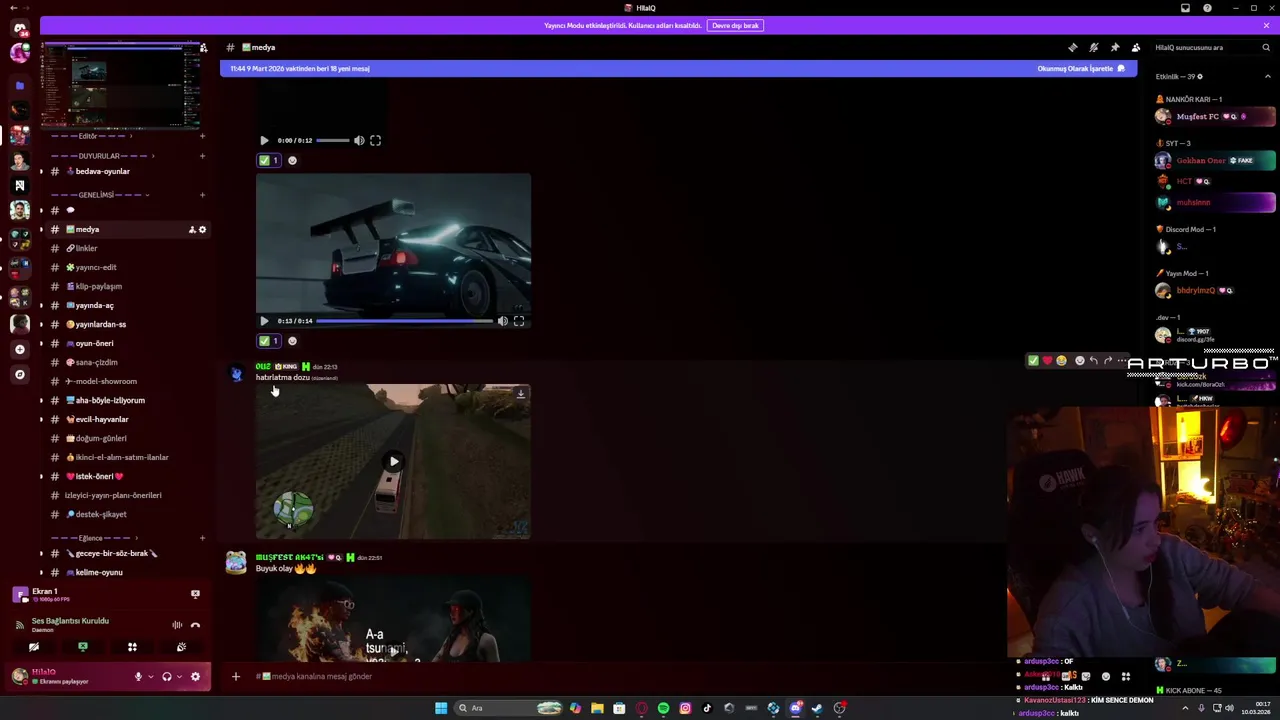Show pinned messages
The image size is (1280, 720).
[x=1115, y=47]
